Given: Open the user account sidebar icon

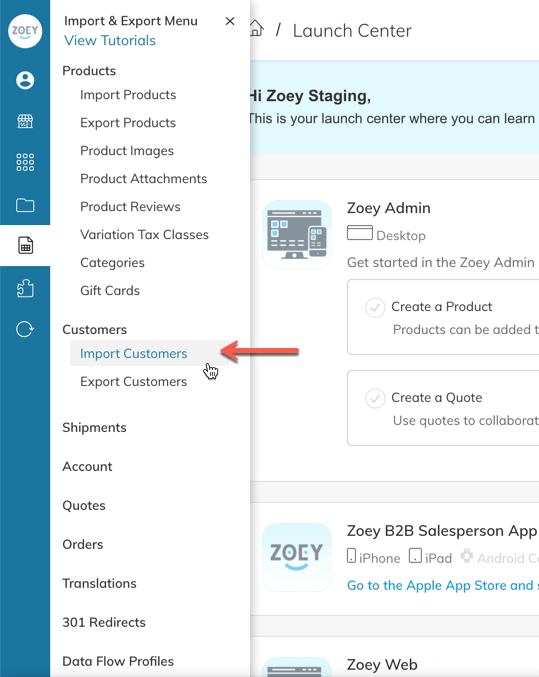Looking at the screenshot, I should (25, 80).
